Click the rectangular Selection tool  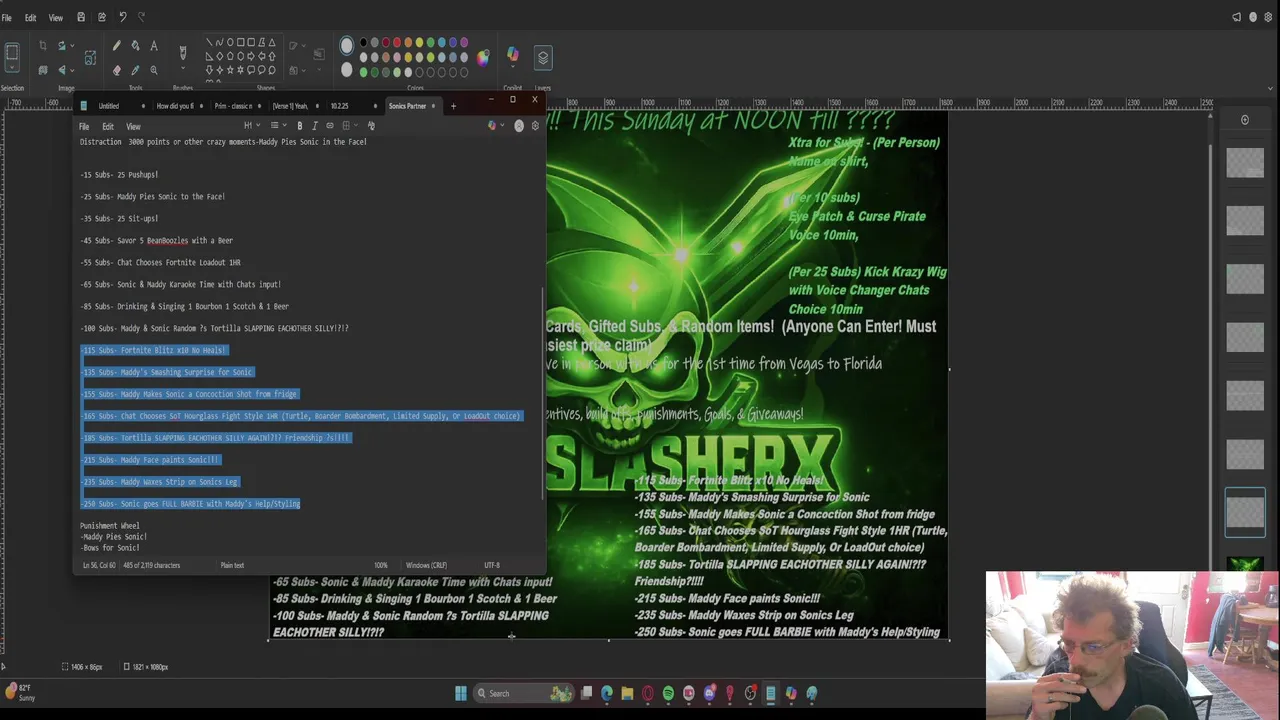[12, 52]
